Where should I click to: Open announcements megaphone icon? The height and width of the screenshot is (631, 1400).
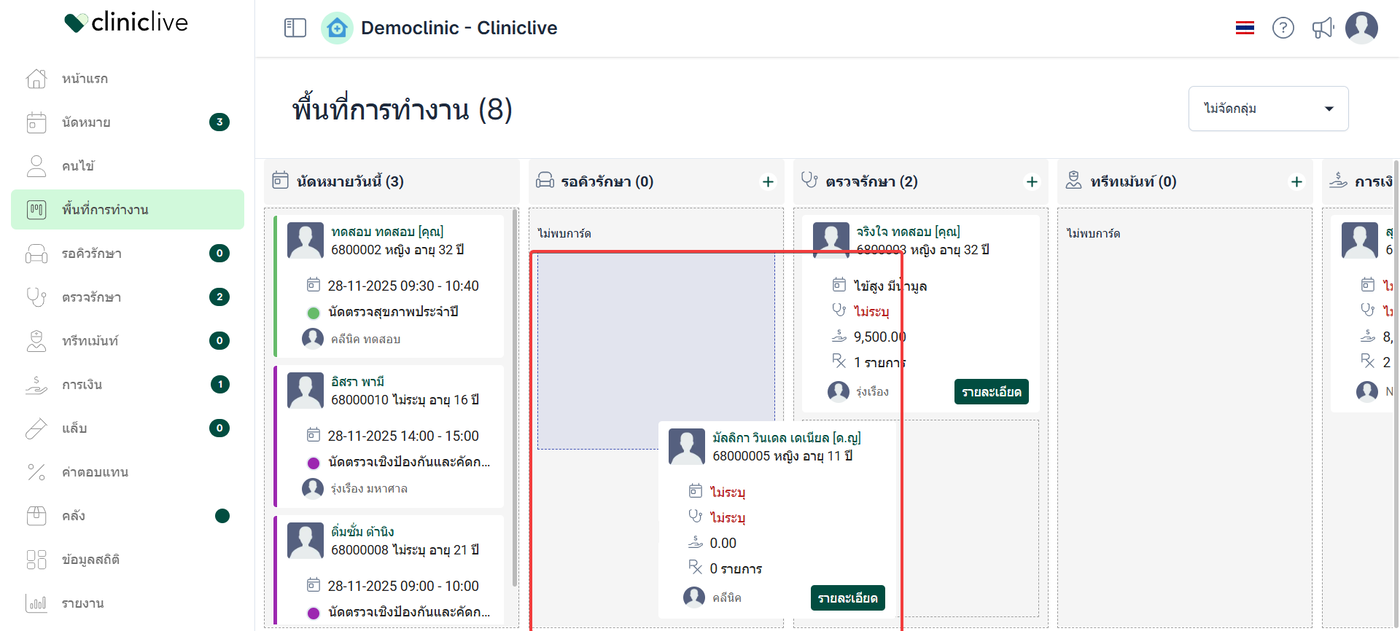pyautogui.click(x=1323, y=28)
